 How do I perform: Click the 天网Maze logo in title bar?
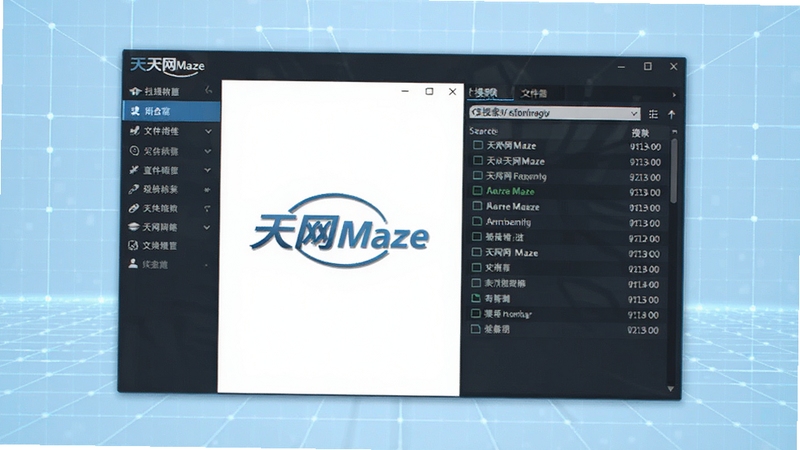[x=167, y=66]
